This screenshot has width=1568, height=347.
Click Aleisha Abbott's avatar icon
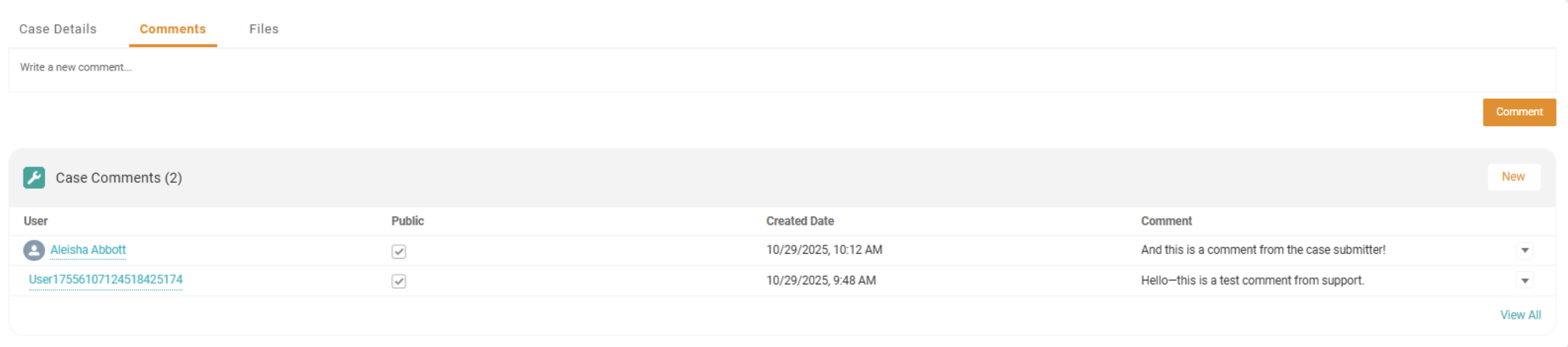point(34,250)
